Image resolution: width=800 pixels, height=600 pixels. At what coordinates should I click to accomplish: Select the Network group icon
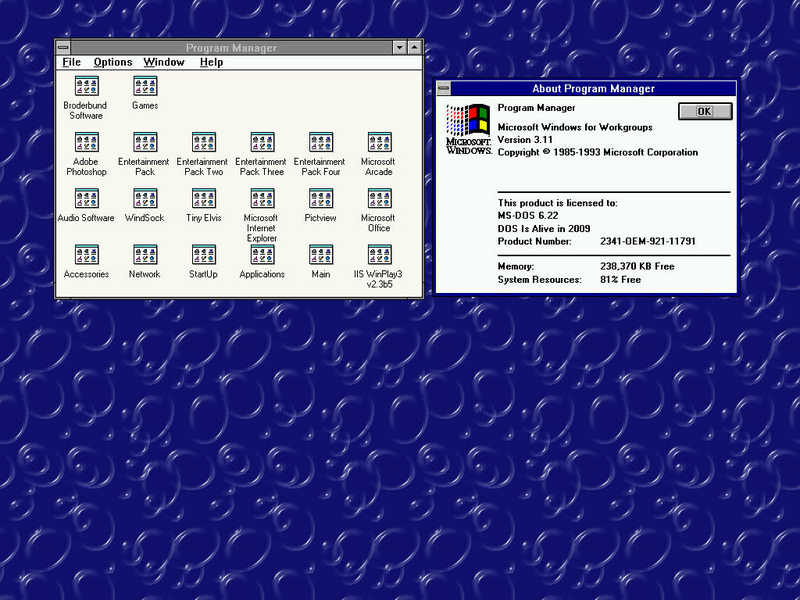(x=145, y=255)
